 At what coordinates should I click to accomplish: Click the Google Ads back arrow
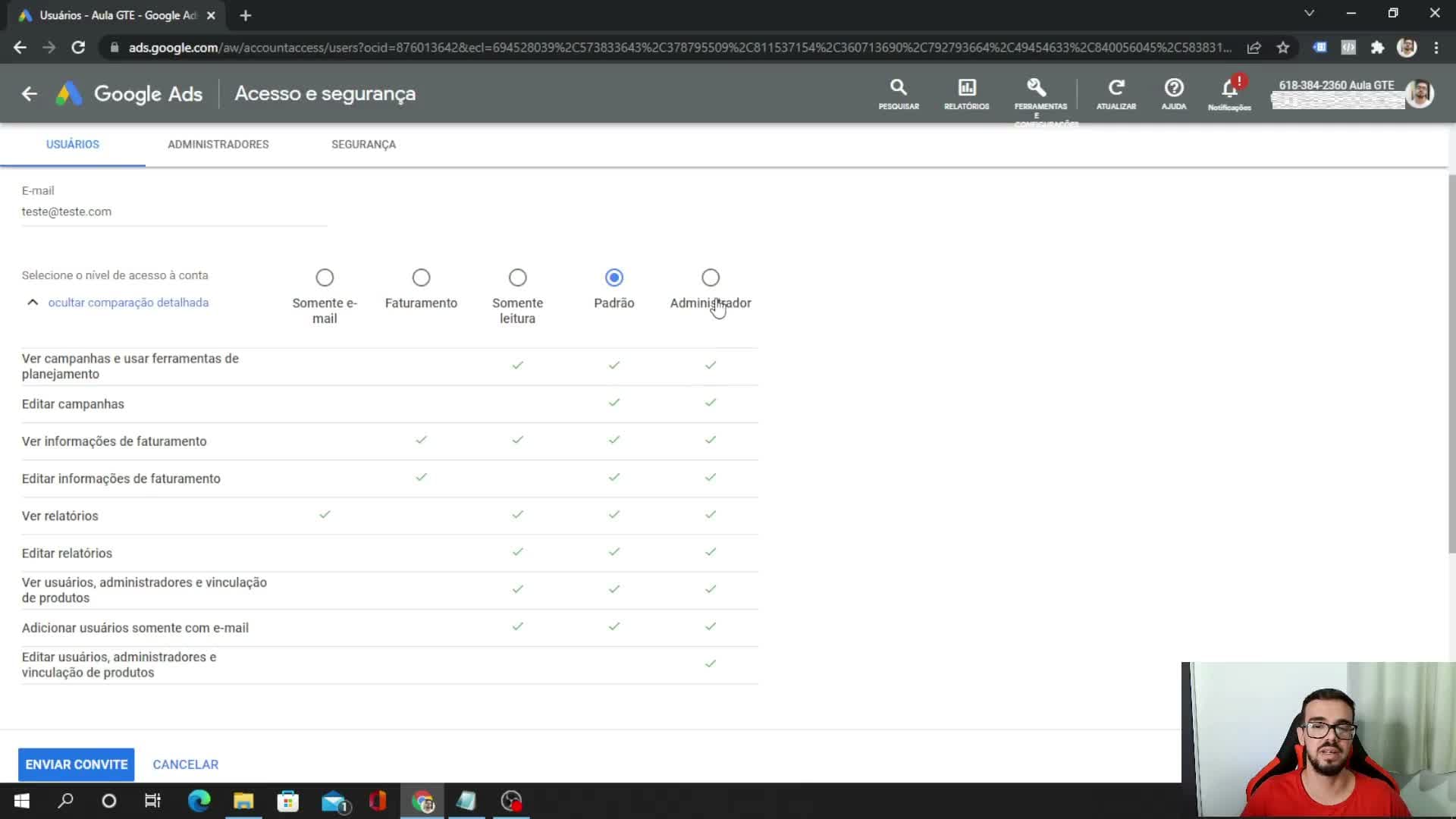point(30,94)
